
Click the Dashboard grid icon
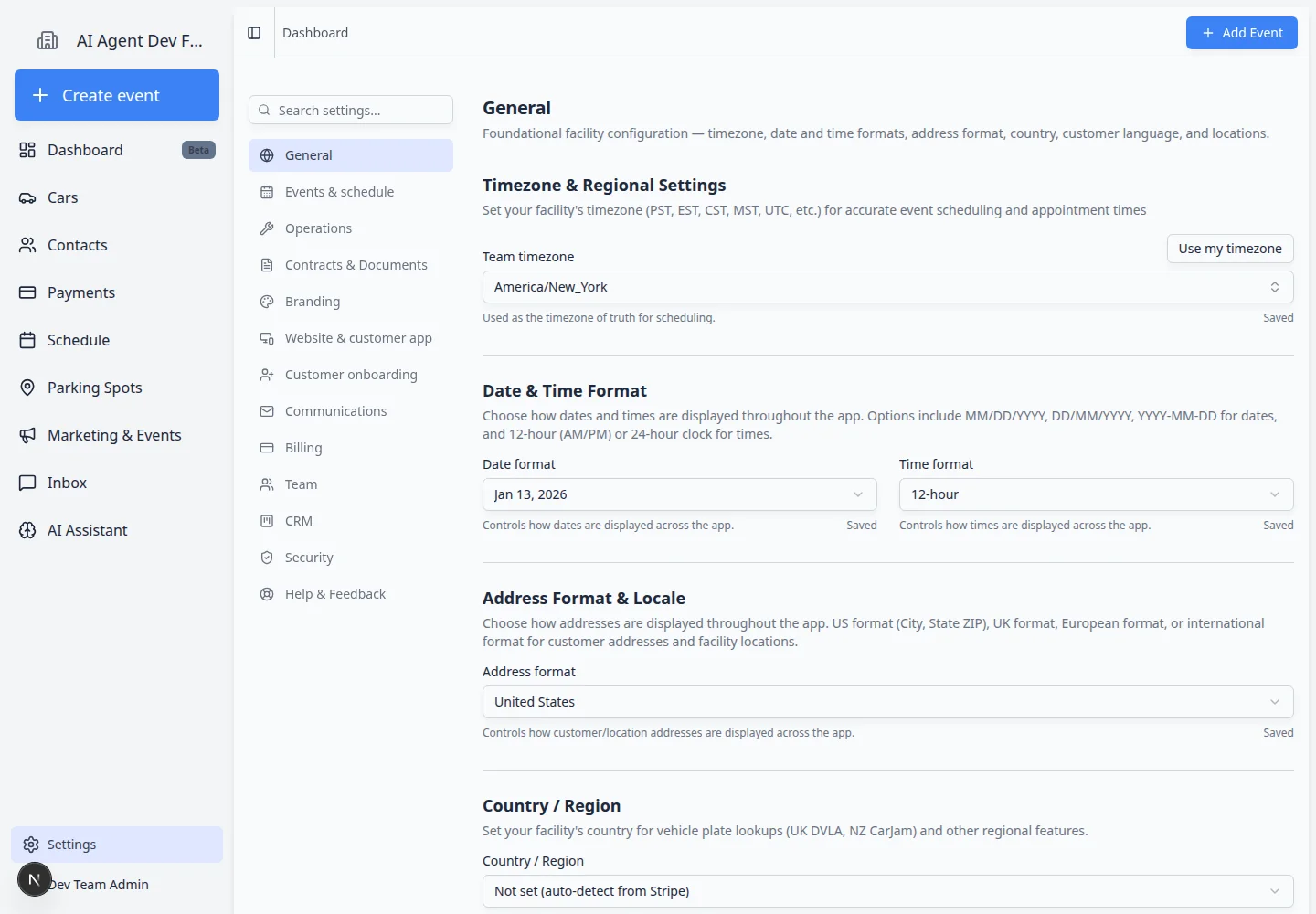(27, 150)
